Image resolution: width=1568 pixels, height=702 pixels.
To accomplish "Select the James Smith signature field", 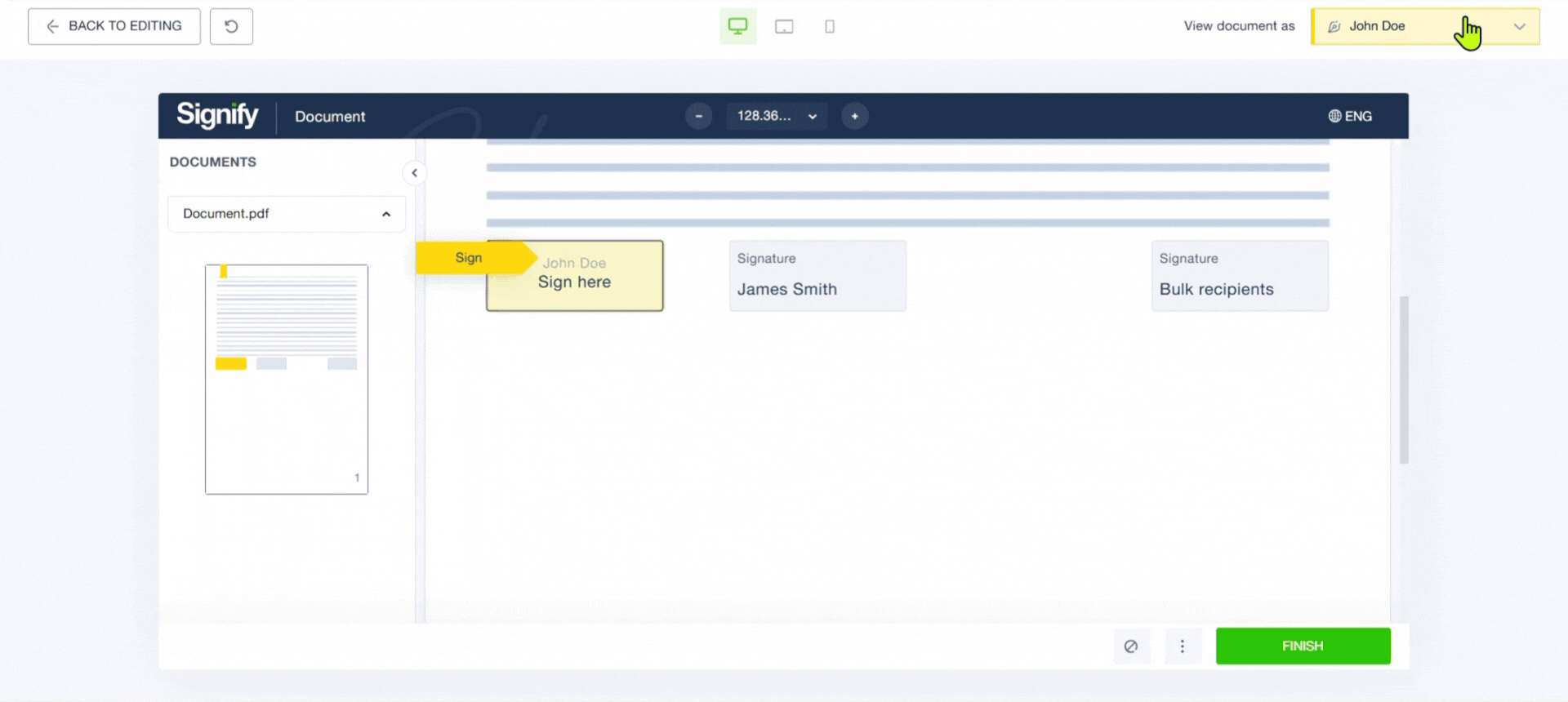I will click(817, 276).
